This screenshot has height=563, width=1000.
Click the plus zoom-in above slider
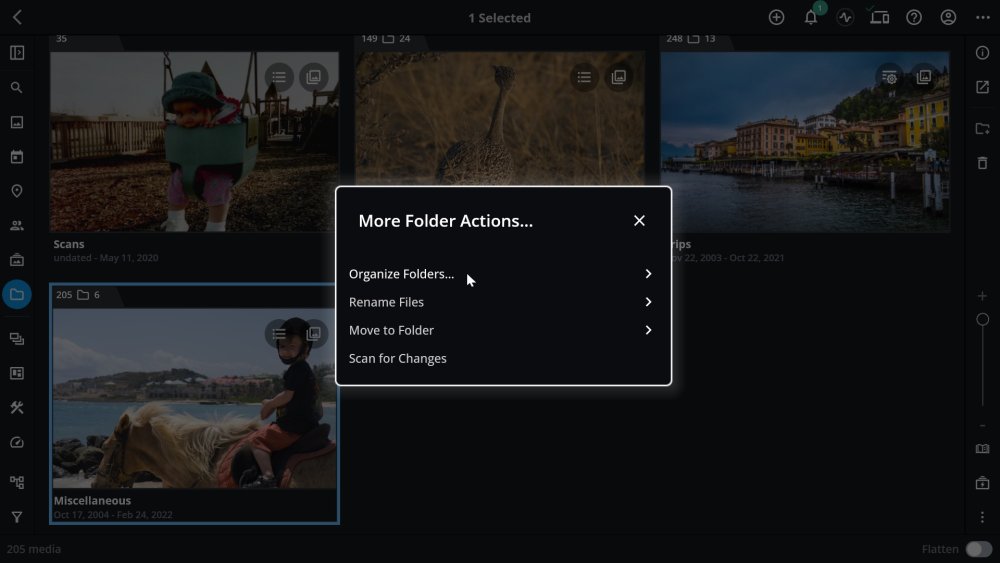click(x=983, y=296)
